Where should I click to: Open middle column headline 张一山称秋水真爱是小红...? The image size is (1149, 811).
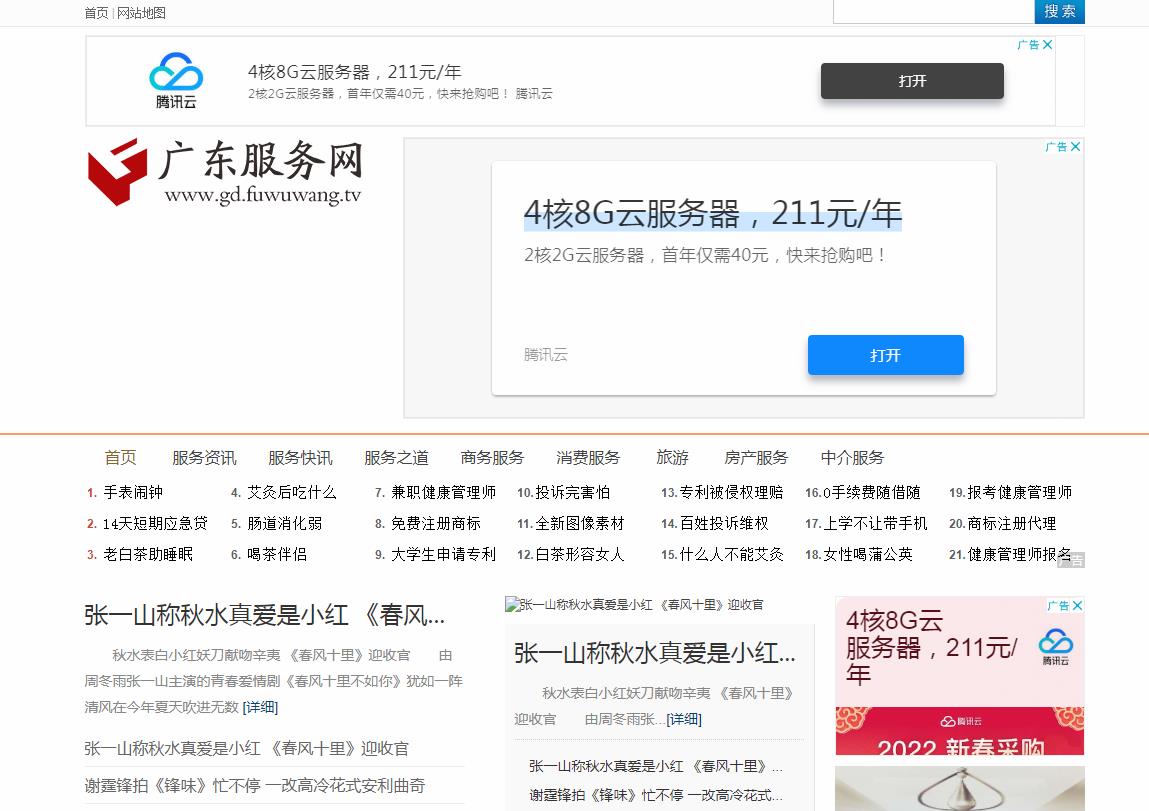[x=654, y=653]
